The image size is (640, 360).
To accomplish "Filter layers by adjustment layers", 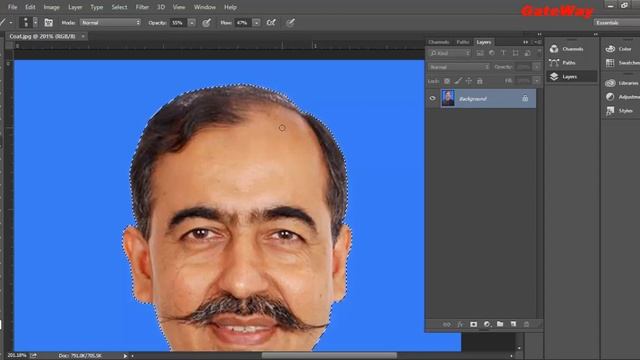I will (x=491, y=53).
